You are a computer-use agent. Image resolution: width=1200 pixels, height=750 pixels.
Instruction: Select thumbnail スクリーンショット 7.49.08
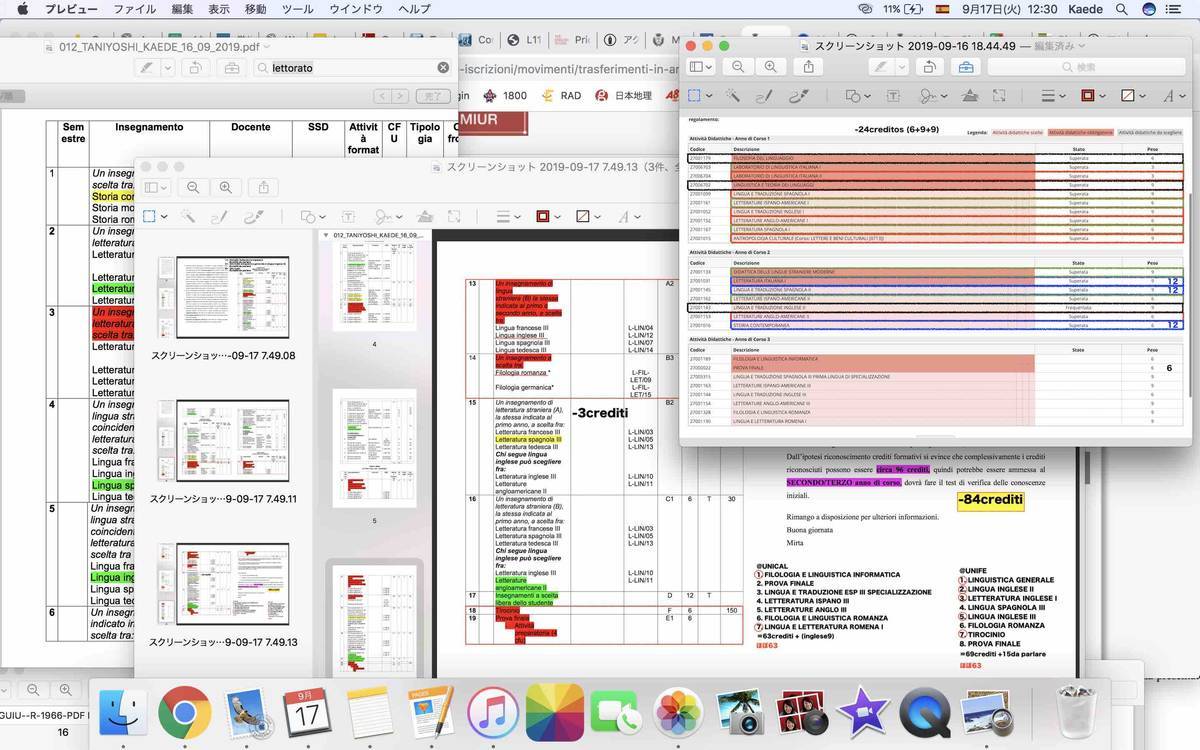pos(232,297)
